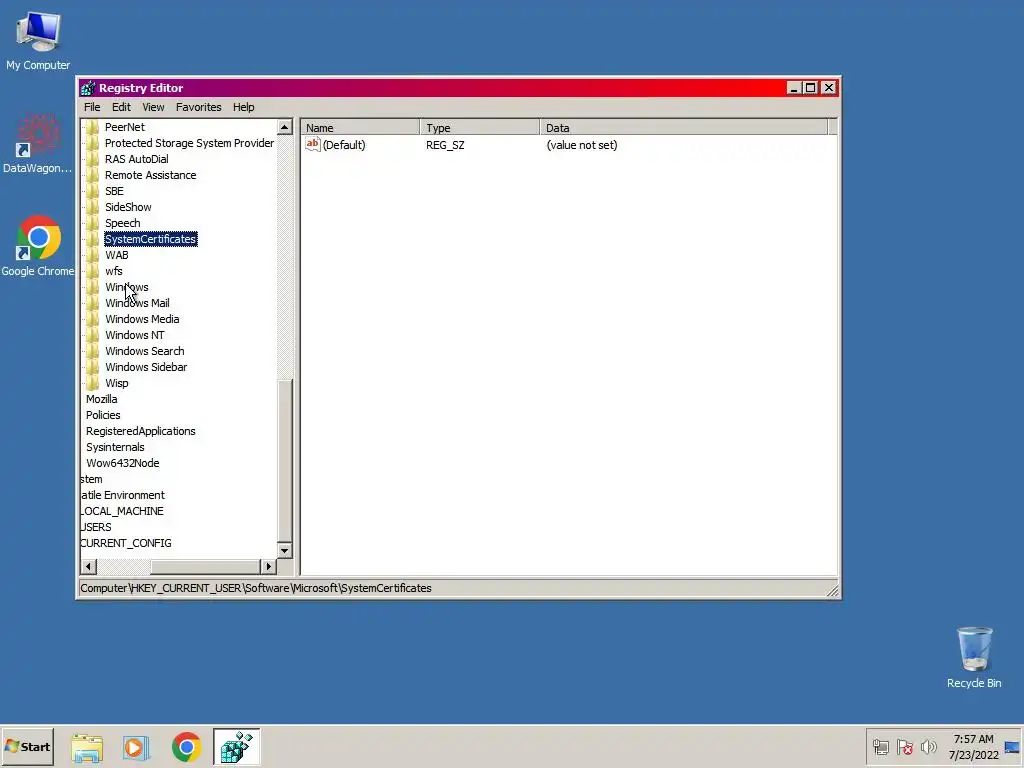
Task: Select the Windows Sidebar key
Action: [146, 367]
